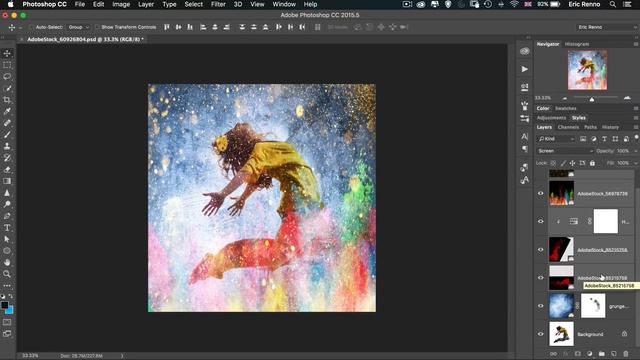The image size is (640, 360).
Task: Add a layer mask from Layers panel footer
Action: [x=578, y=354]
